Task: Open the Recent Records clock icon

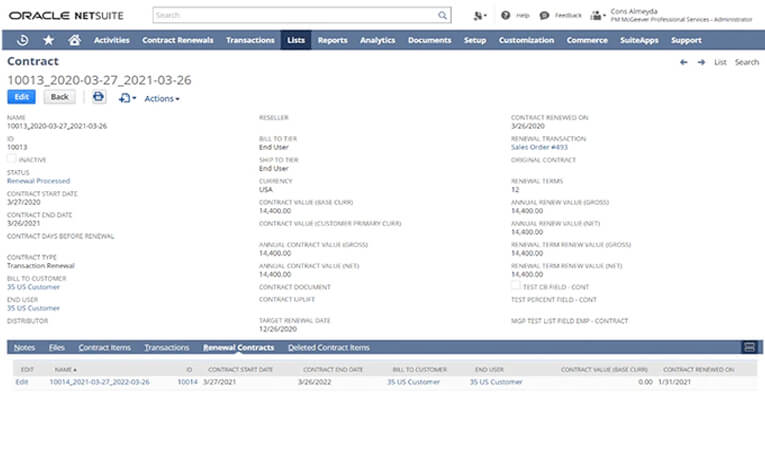Action: point(23,40)
